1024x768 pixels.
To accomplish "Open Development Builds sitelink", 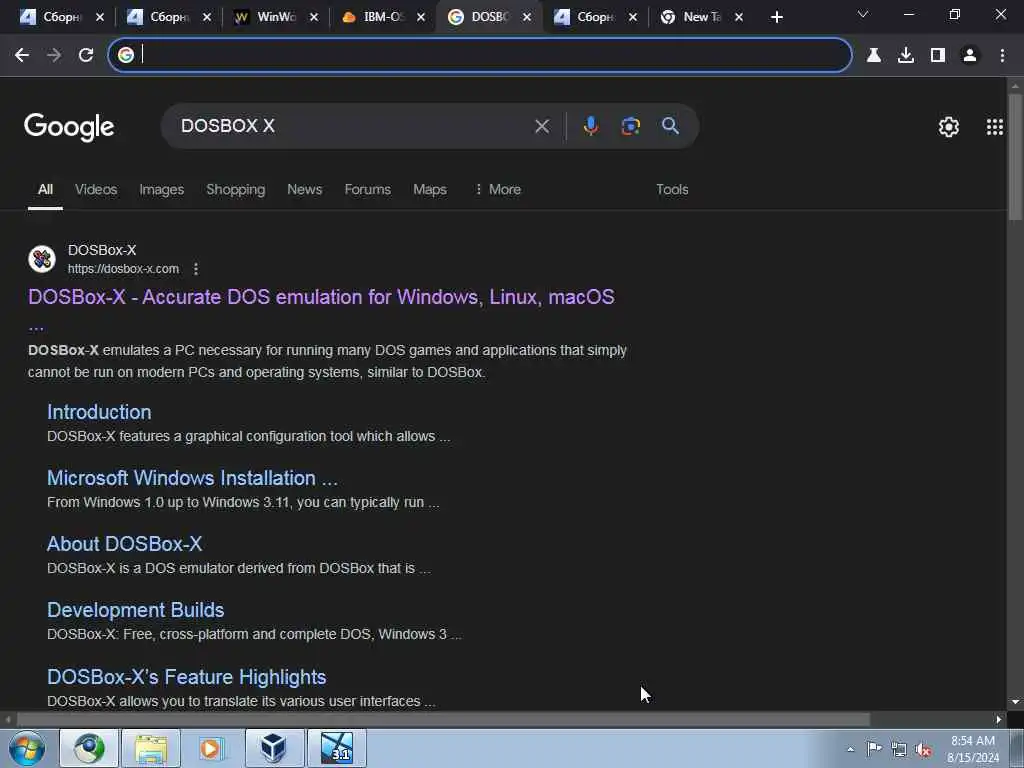I will (136, 610).
